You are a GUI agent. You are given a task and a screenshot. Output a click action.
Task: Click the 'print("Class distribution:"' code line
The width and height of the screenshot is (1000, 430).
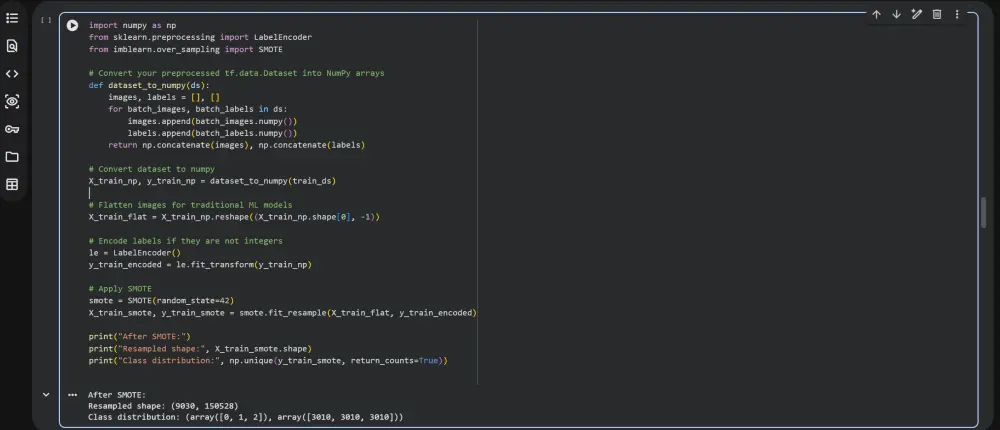click(268, 360)
